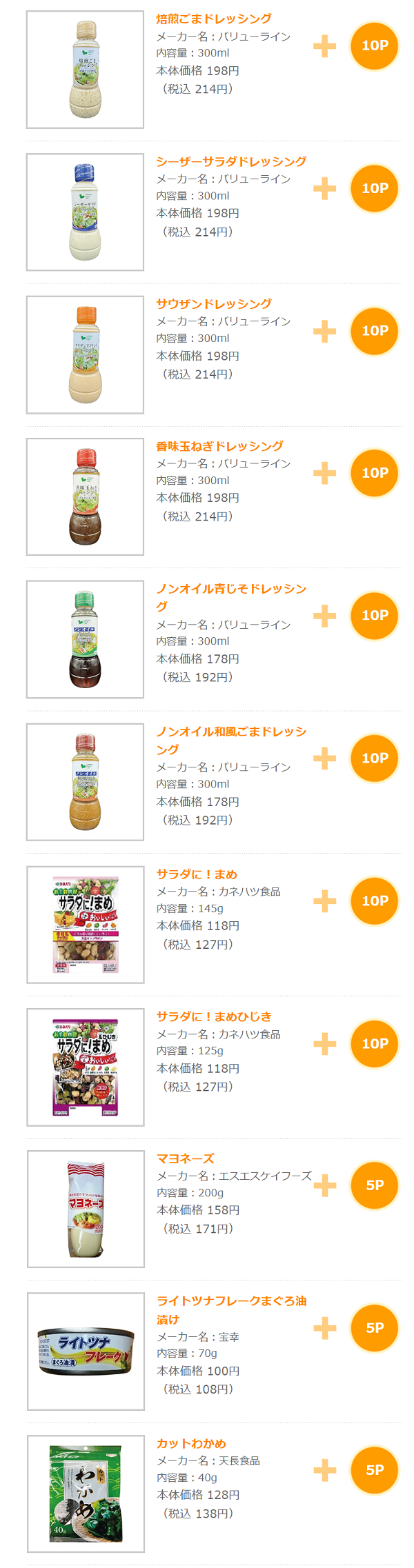Click the ライトツナフレーク can photo
Image resolution: width=414 pixels, height=1568 pixels.
pos(86,1351)
